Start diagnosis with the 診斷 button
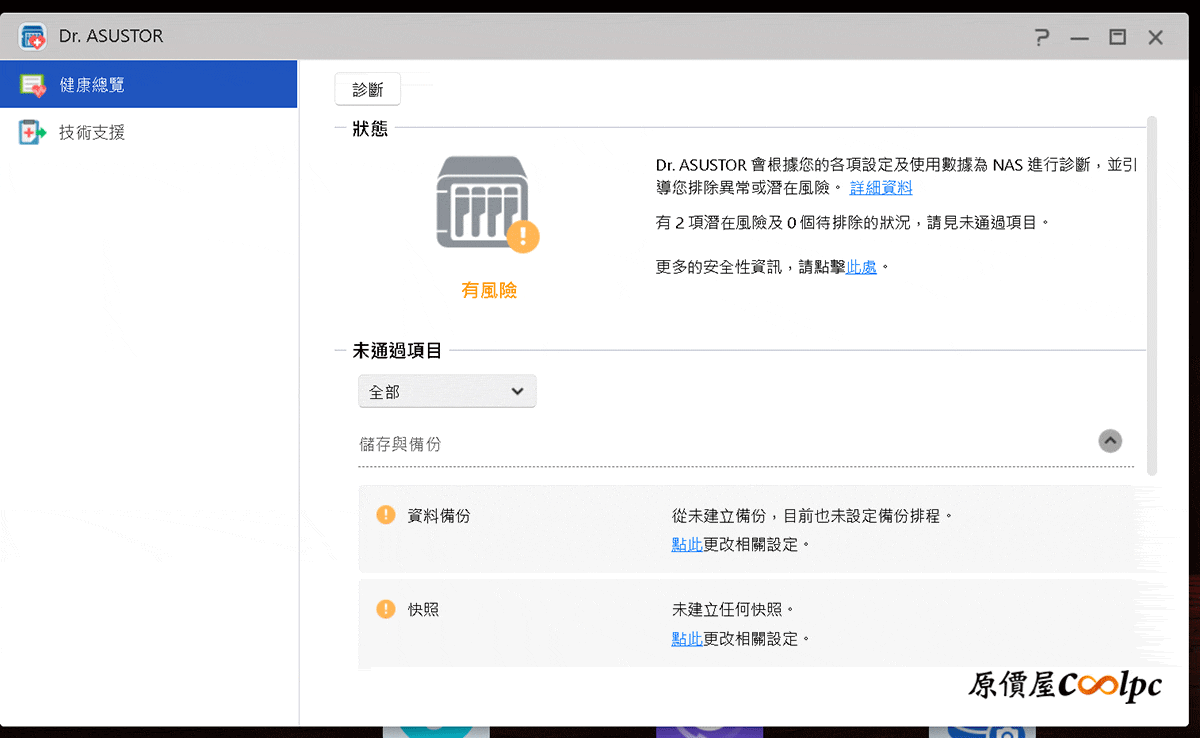The image size is (1200, 738). 367,89
